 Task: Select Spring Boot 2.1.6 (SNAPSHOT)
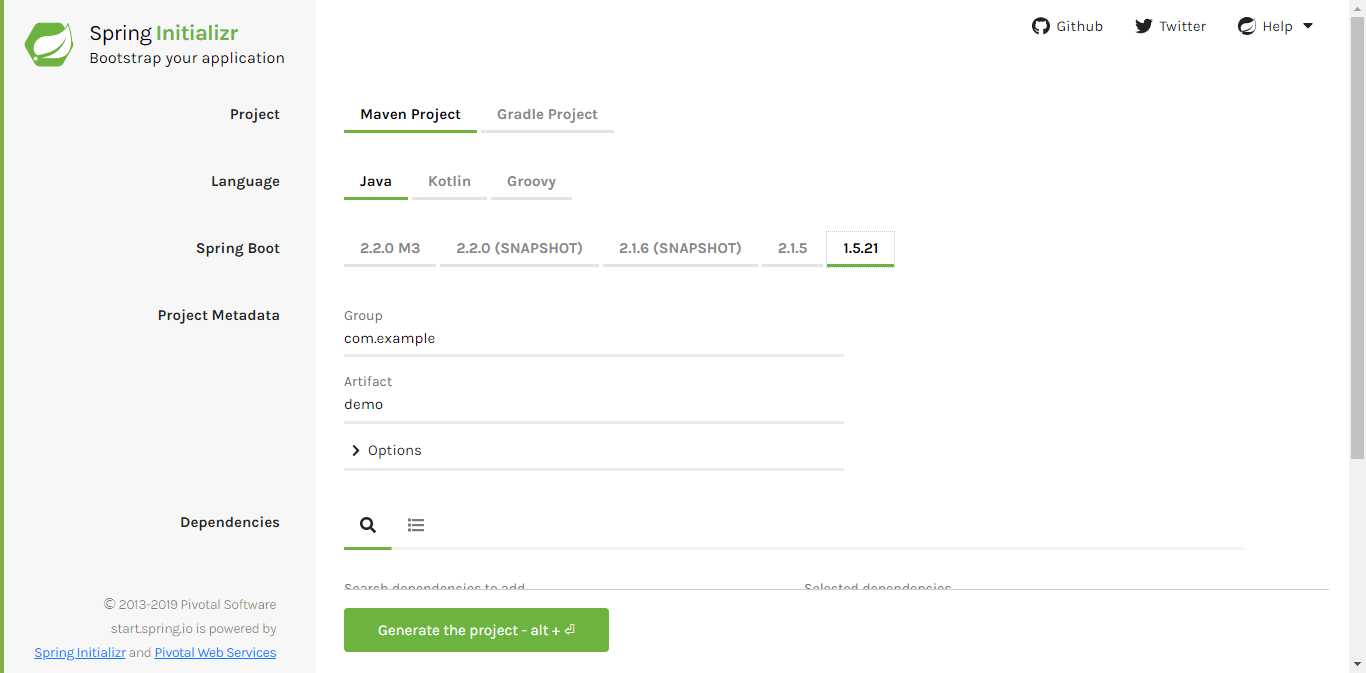[680, 248]
